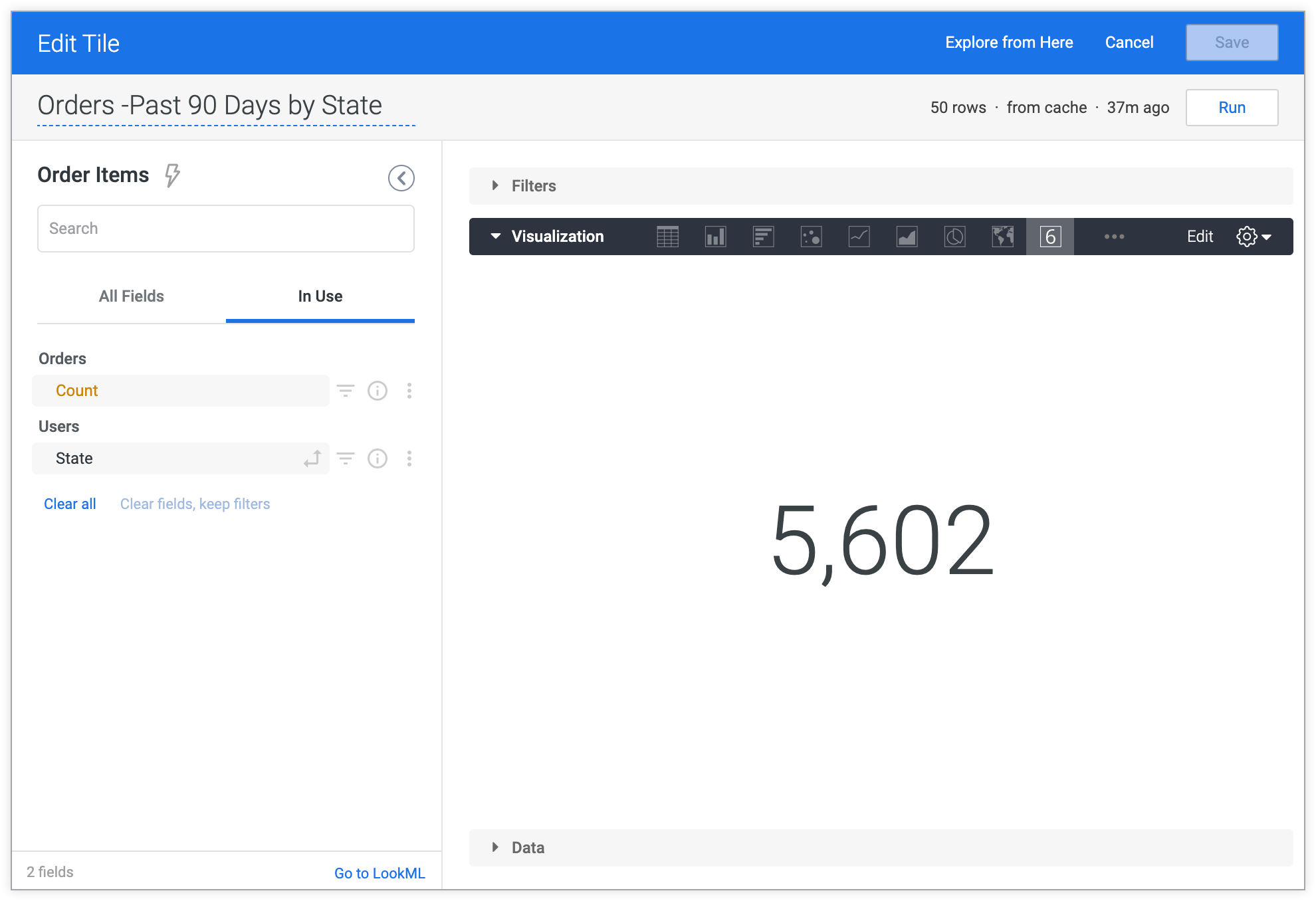The image size is (1316, 901).
Task: Select the scatter plot visualization icon
Action: (810, 237)
